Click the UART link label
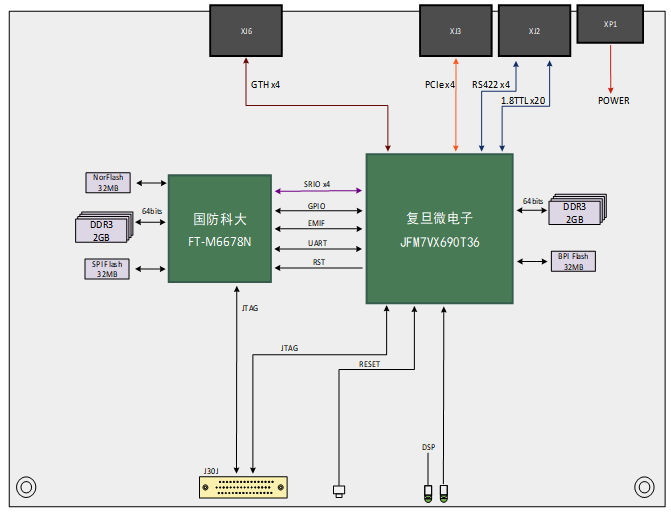The height and width of the screenshot is (513, 671). [x=318, y=243]
